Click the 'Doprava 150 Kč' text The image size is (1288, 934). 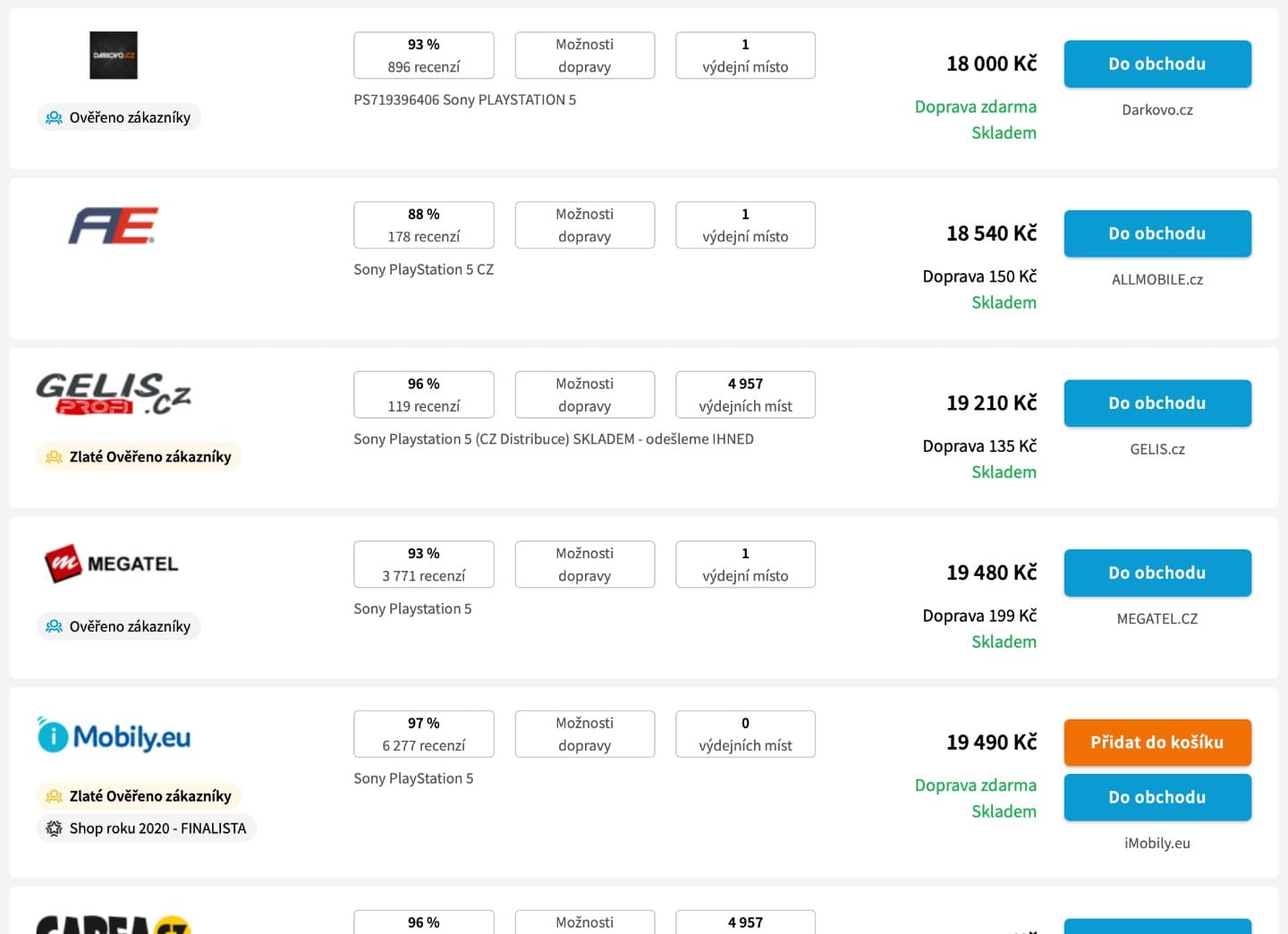pyautogui.click(x=979, y=276)
